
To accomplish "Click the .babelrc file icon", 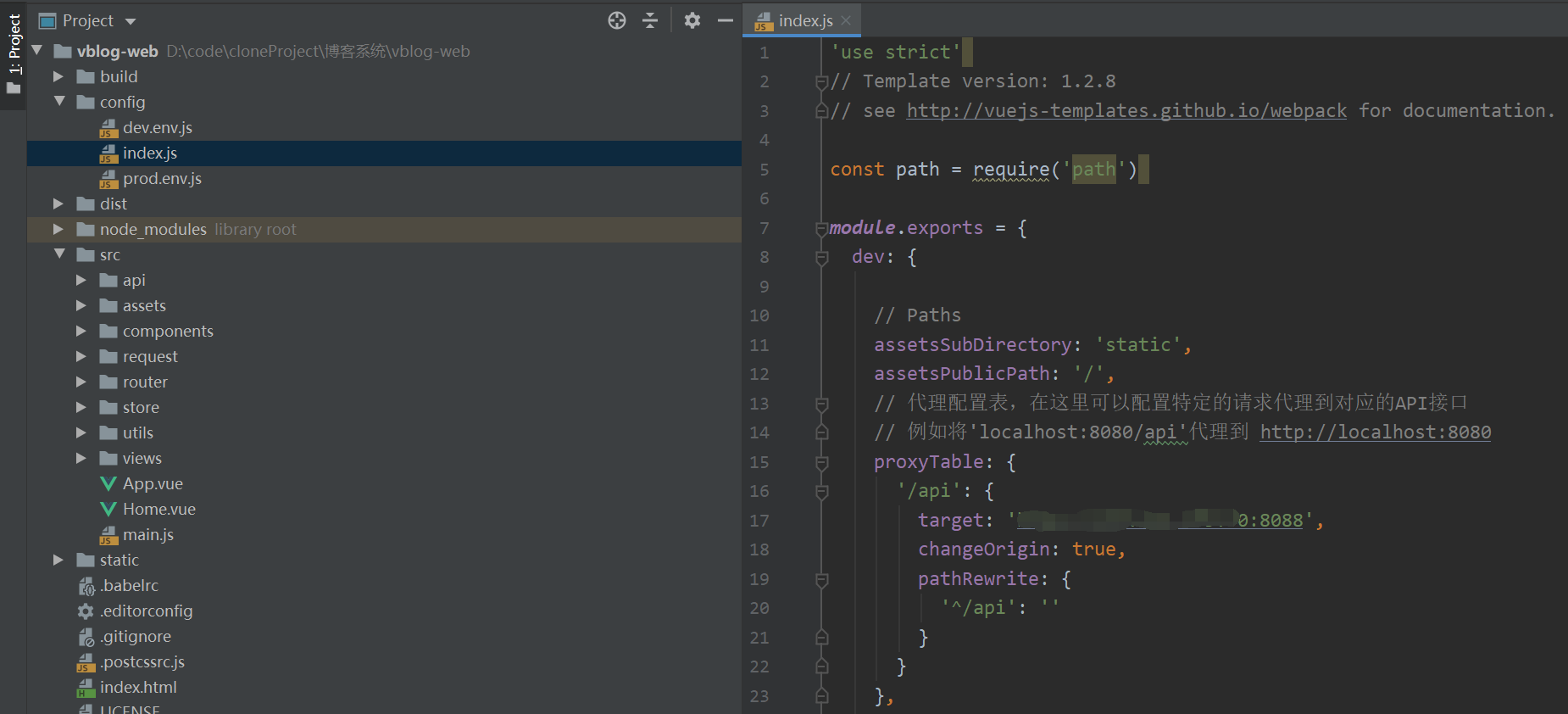I will pos(86,586).
